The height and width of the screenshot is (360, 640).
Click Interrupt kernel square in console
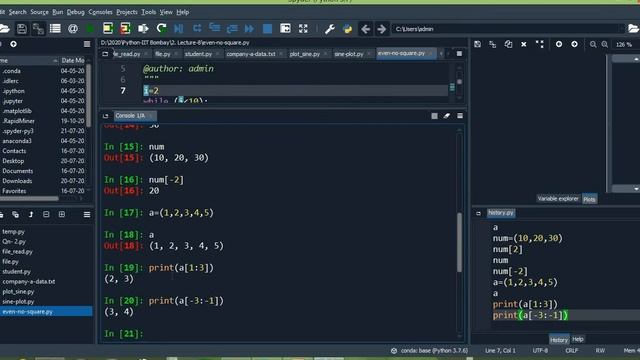pyautogui.click(x=434, y=116)
